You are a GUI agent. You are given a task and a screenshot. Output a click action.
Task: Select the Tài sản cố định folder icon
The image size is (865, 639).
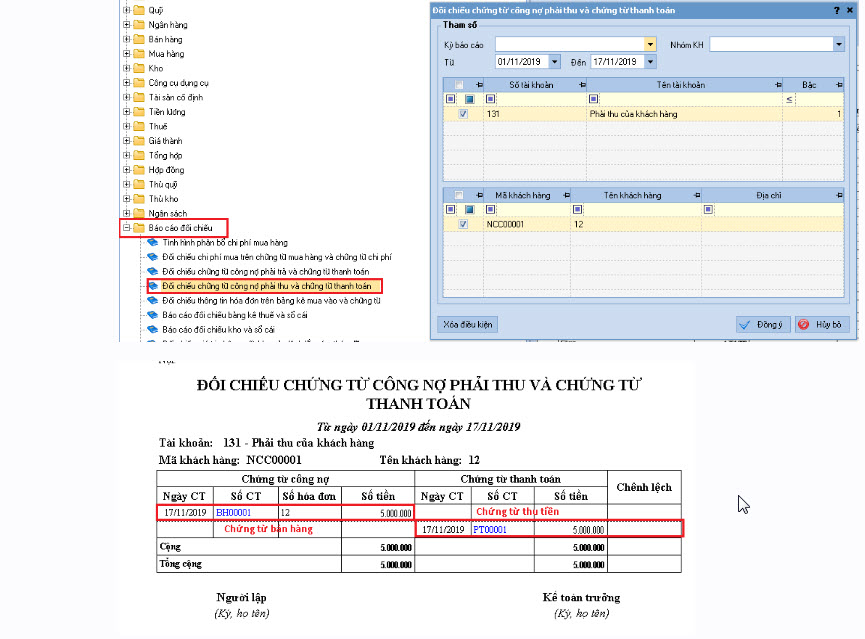[139, 97]
